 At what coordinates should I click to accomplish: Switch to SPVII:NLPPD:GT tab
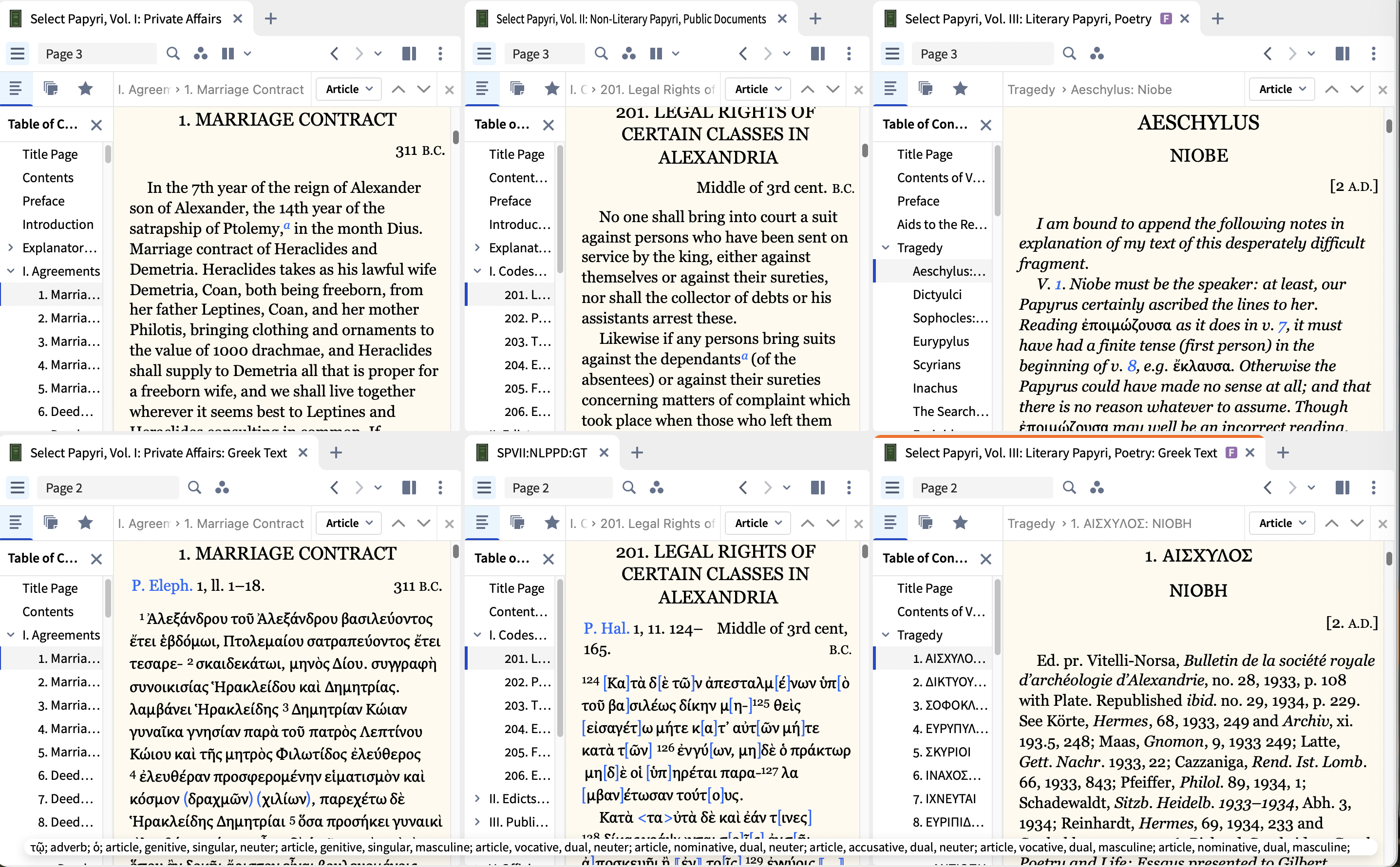pos(541,453)
